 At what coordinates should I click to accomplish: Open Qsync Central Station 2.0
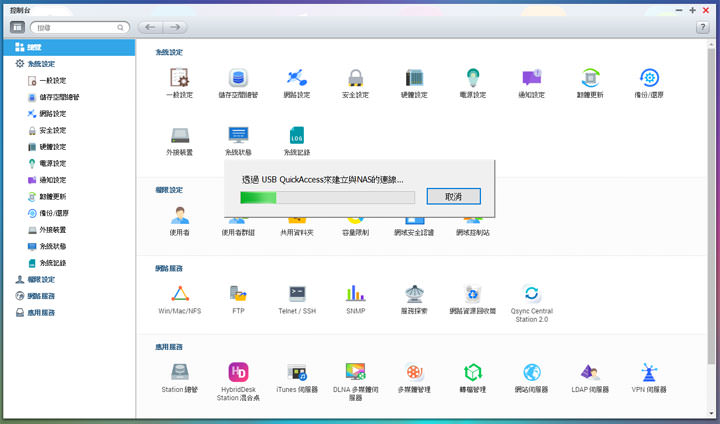[531, 294]
